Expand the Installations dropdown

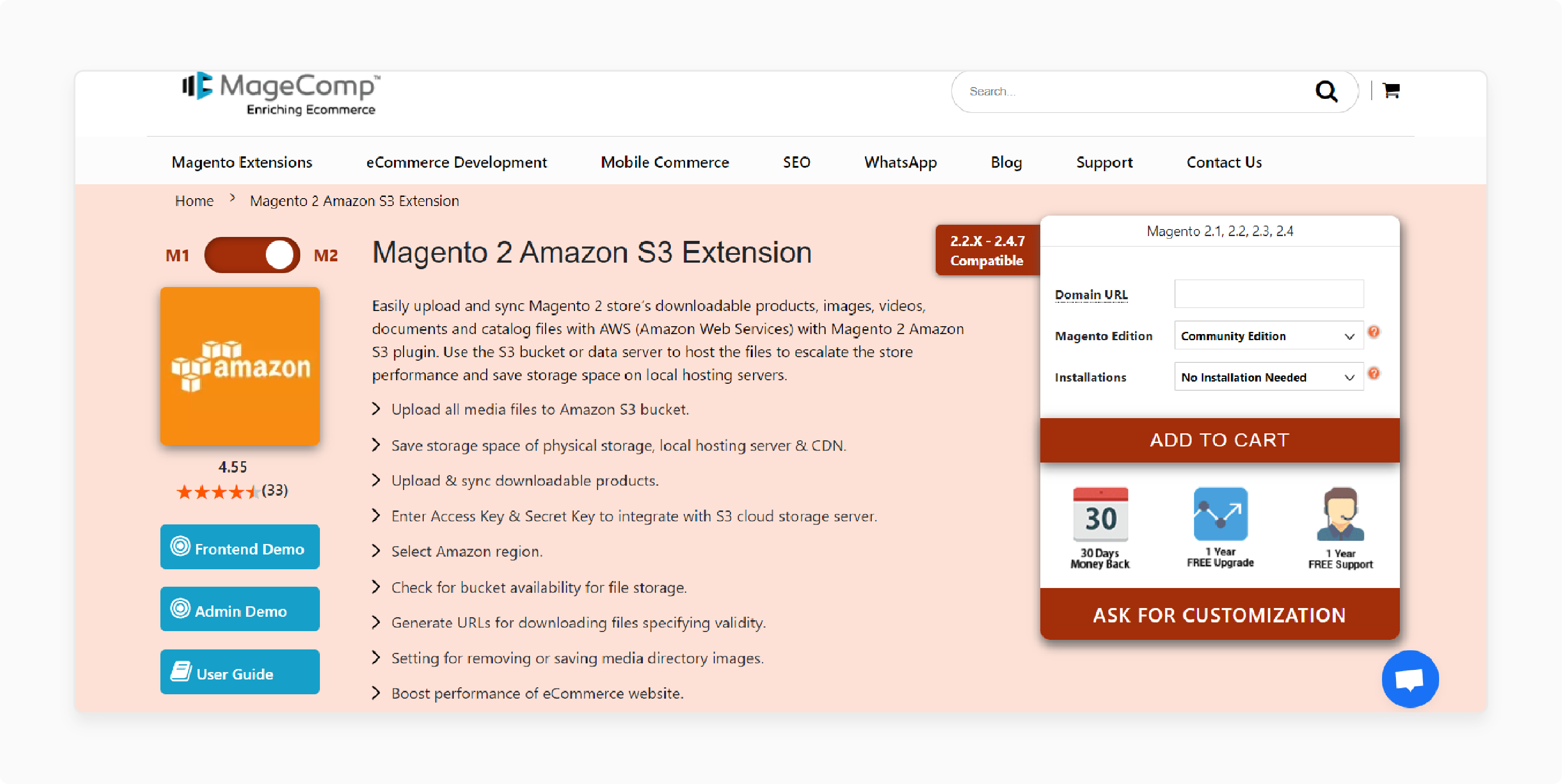tap(1268, 376)
